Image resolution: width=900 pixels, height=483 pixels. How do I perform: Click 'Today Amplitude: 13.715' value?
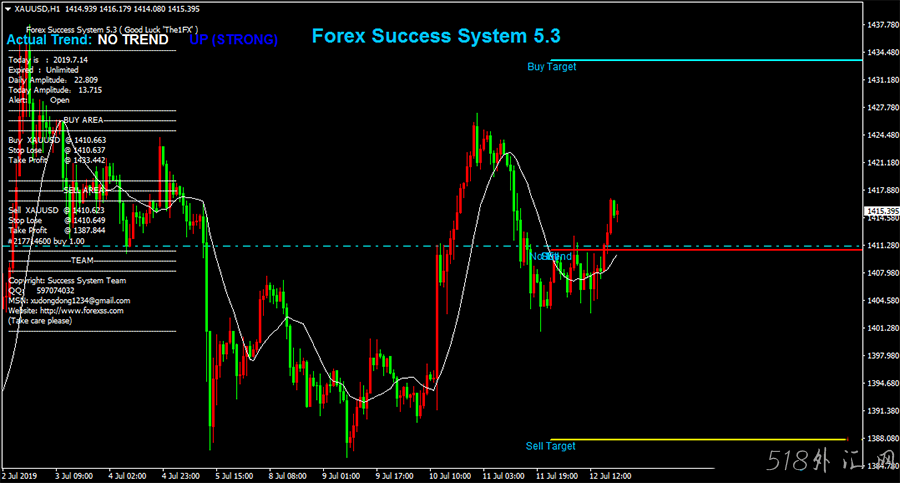coord(55,90)
